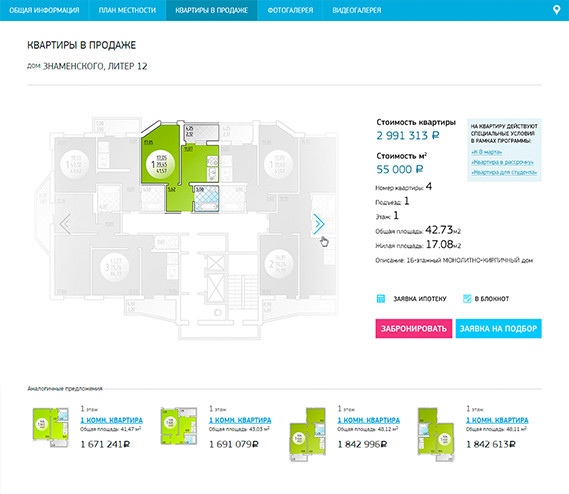The width and height of the screenshot is (569, 494).
Task: Go to previous floor plan arrow
Action: (65, 224)
